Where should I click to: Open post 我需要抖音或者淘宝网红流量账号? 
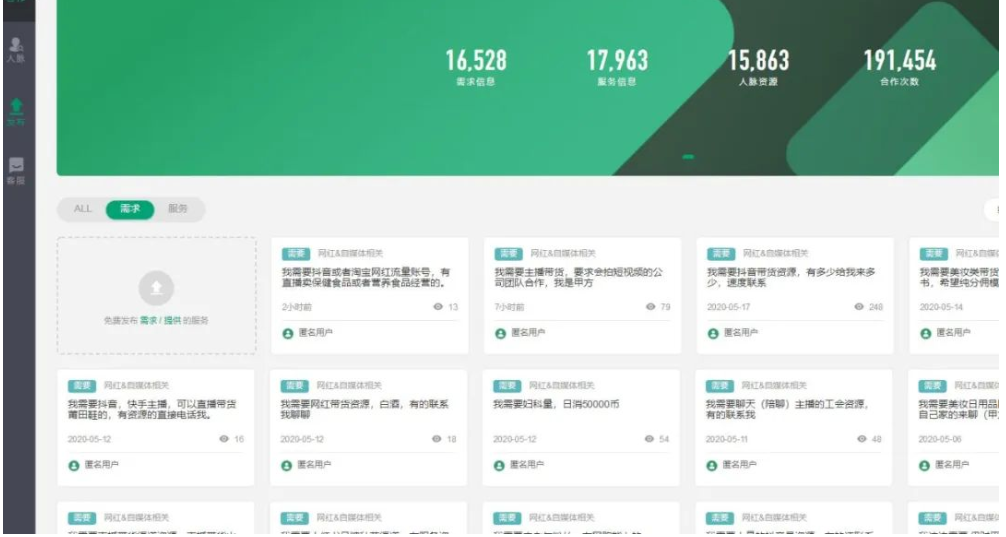coord(366,277)
